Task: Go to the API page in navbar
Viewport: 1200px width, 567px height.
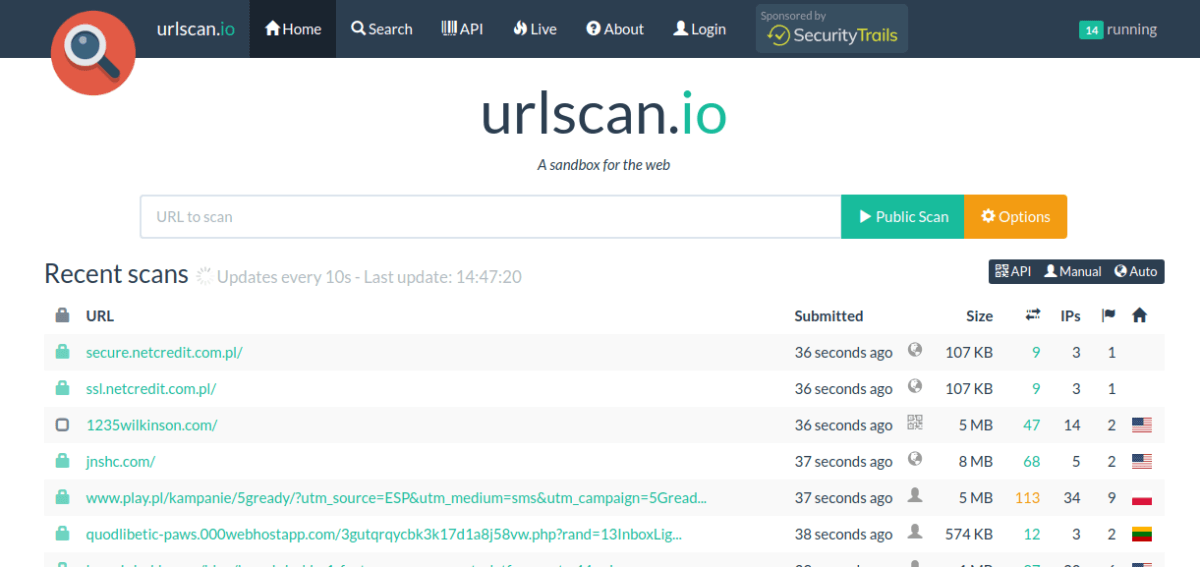Action: [462, 29]
